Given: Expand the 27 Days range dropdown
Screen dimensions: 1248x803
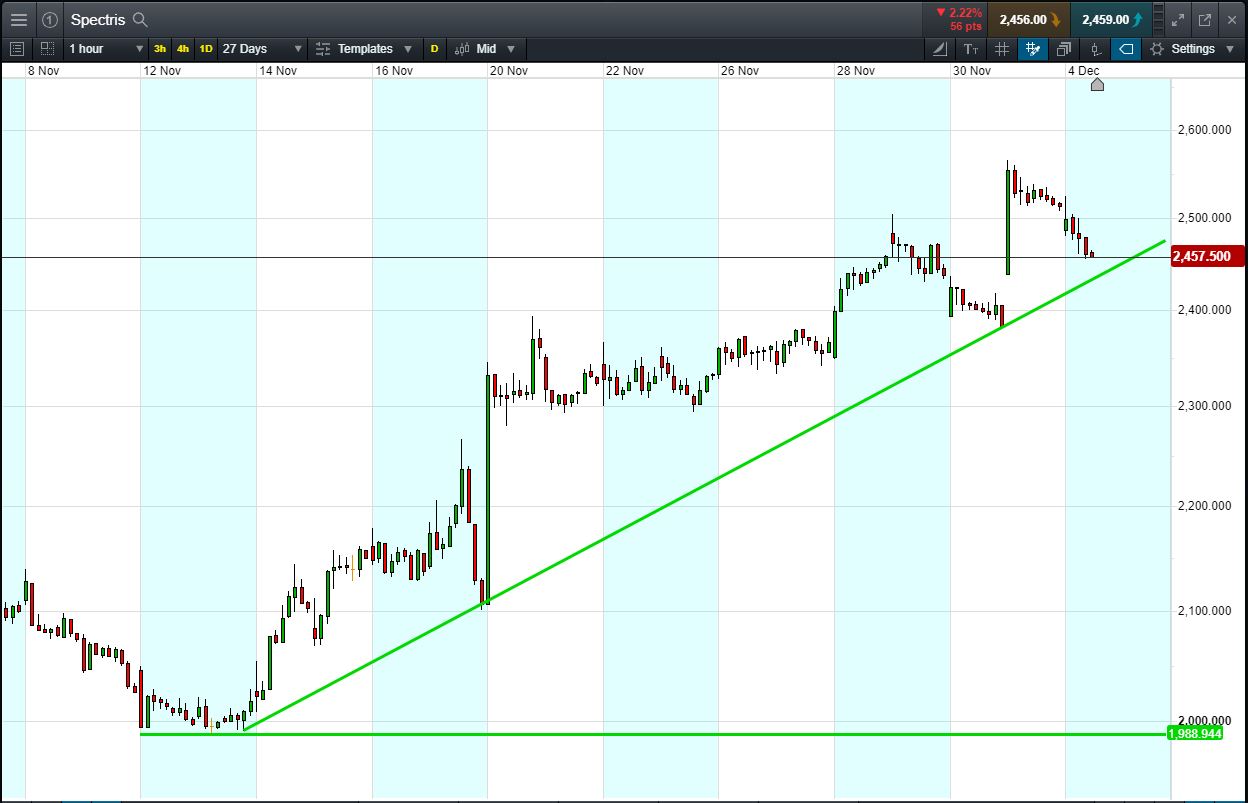Looking at the screenshot, I should [x=259, y=48].
